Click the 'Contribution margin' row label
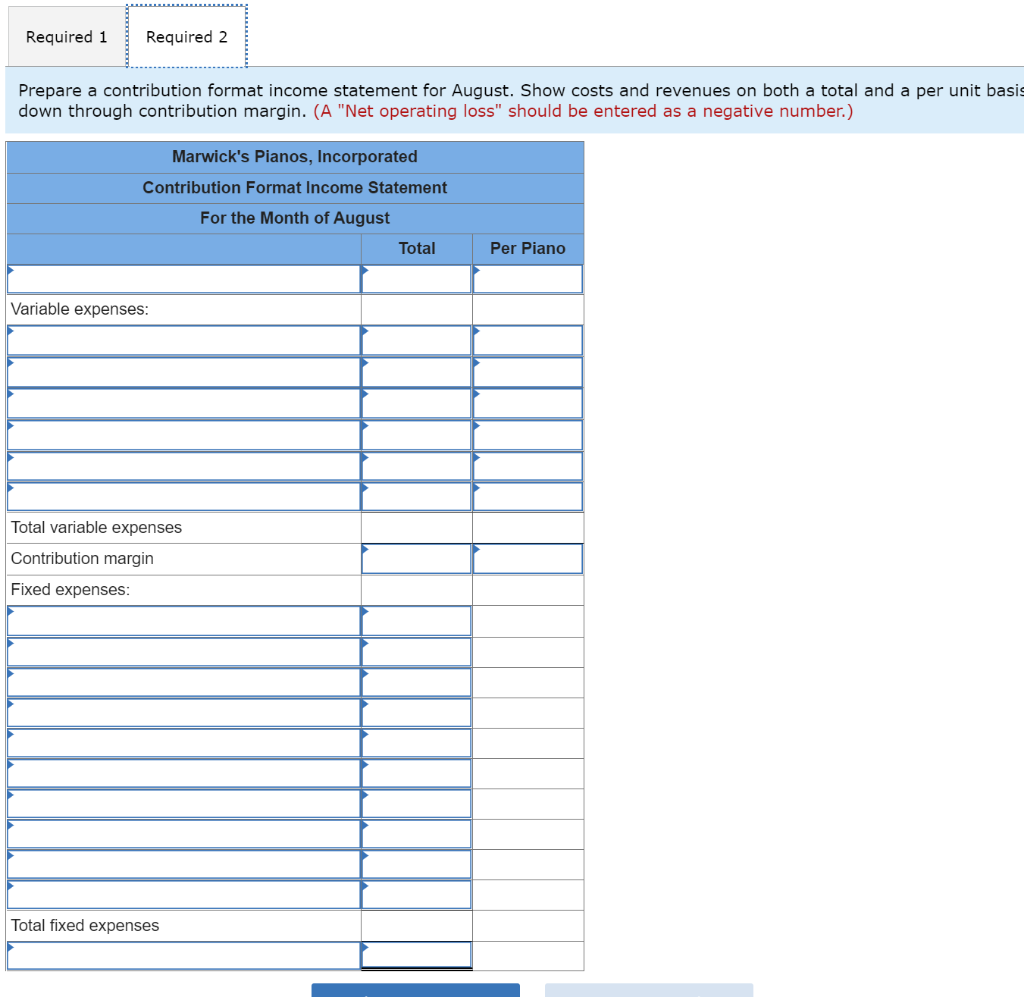Screen dimensions: 1024x997 (82, 559)
